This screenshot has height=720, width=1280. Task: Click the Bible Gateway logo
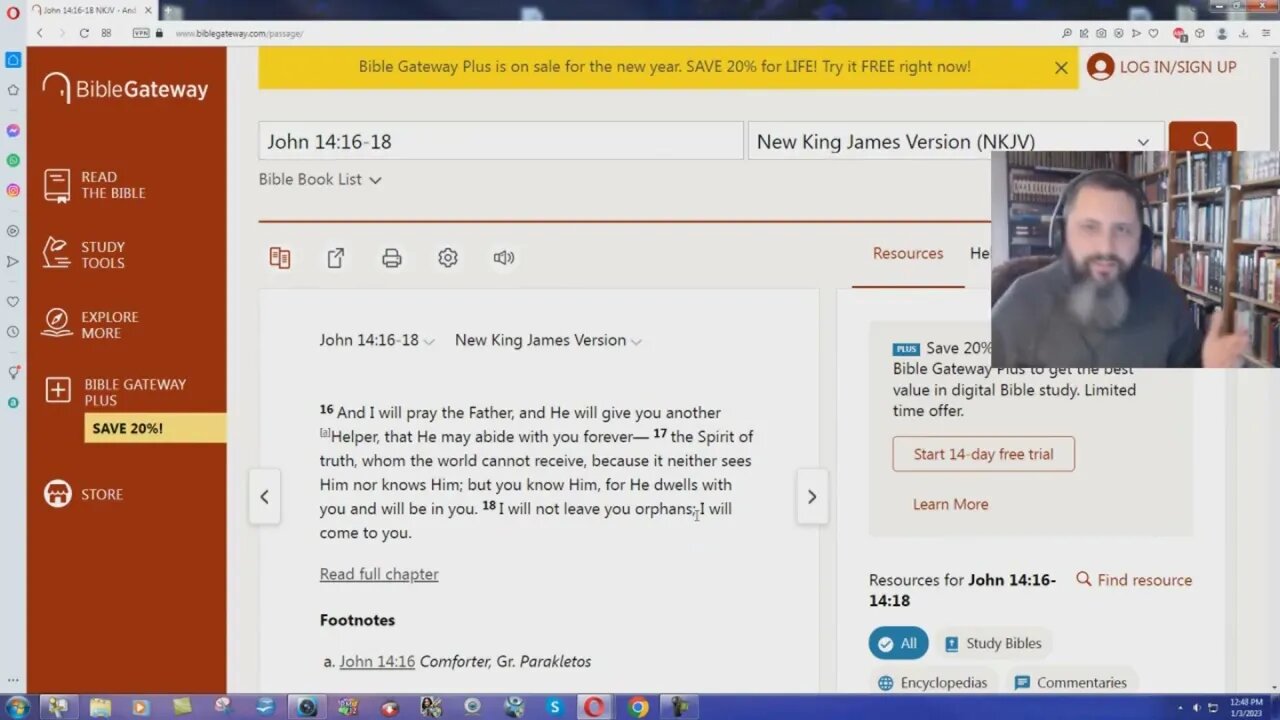[x=125, y=89]
